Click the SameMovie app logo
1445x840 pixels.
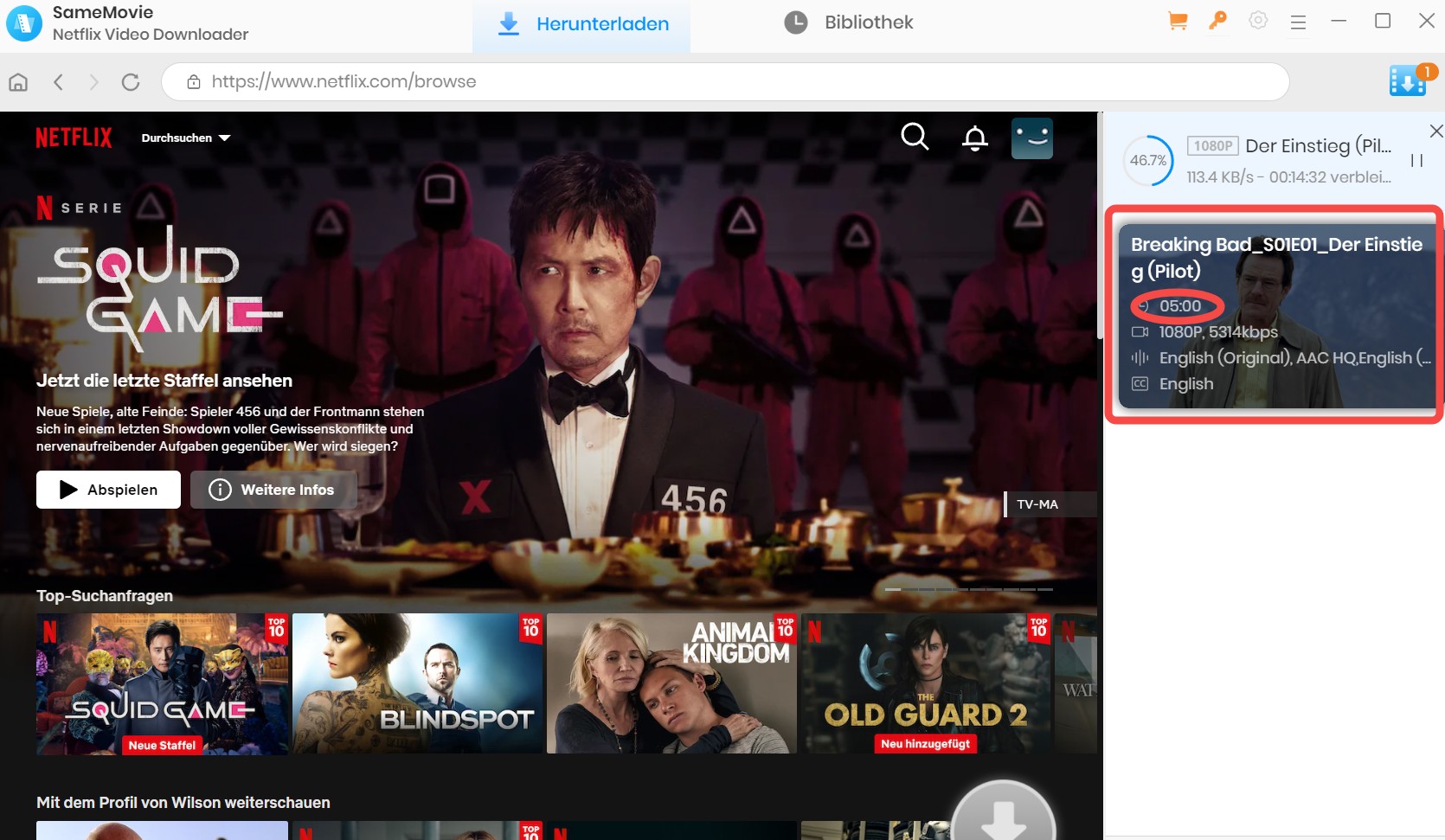coord(24,23)
